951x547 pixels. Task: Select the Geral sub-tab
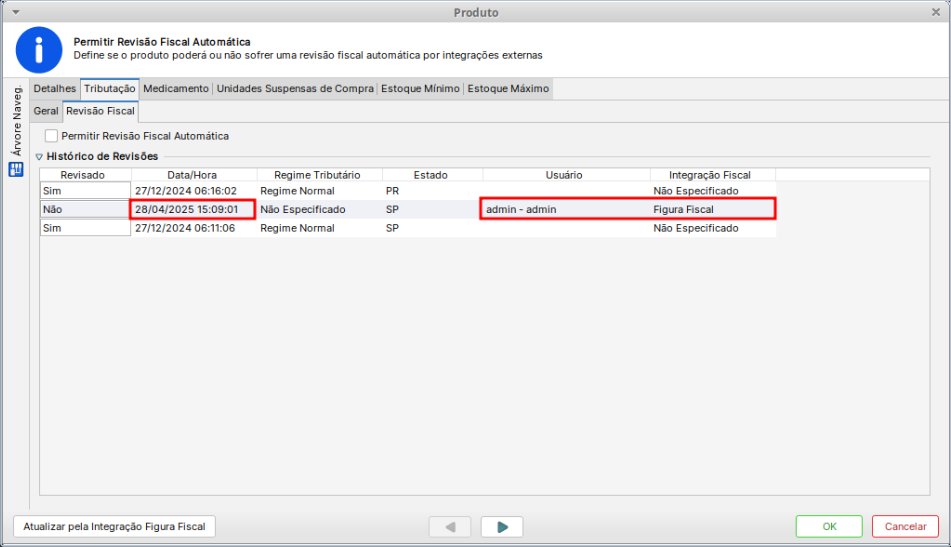point(46,111)
